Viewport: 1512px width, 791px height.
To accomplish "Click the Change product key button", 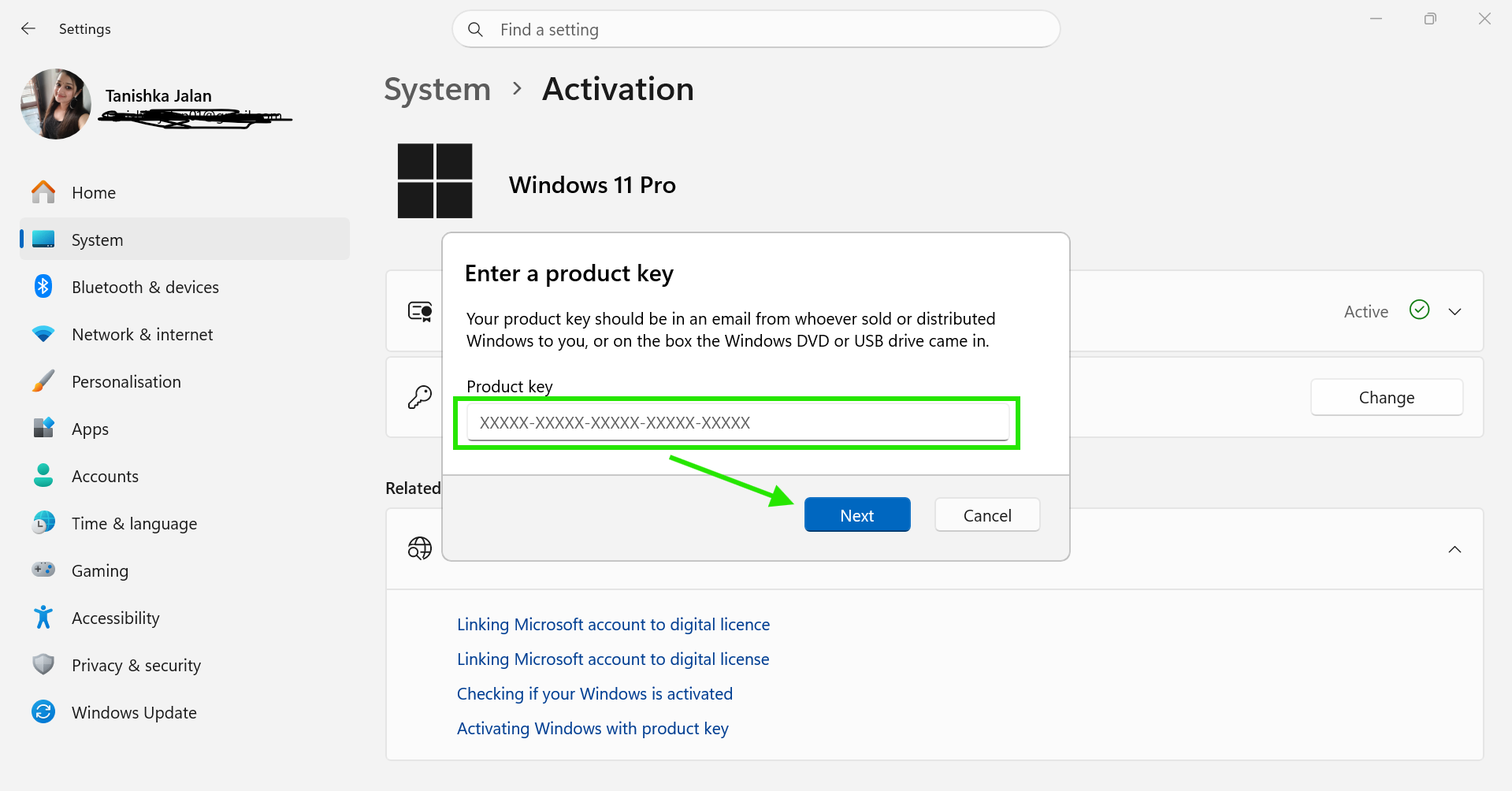I will click(1387, 397).
